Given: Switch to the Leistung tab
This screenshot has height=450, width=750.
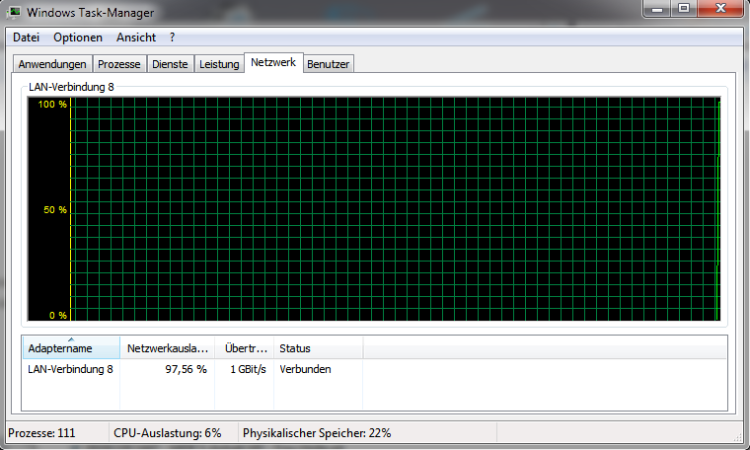Looking at the screenshot, I should pyautogui.click(x=219, y=64).
